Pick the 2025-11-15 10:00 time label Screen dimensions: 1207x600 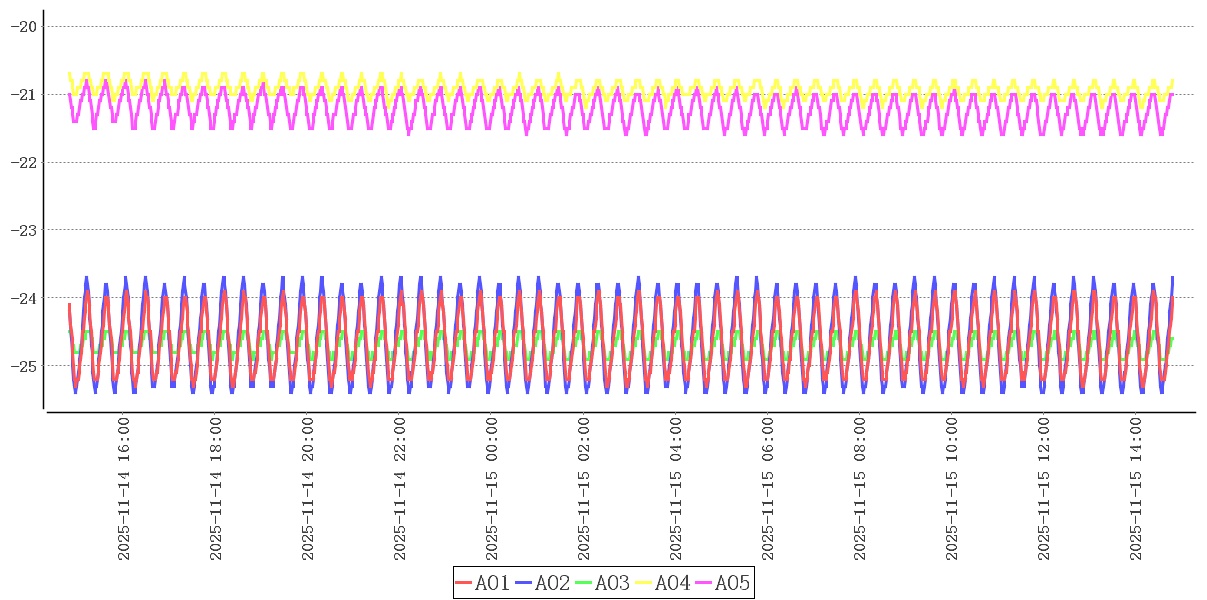(x=952, y=490)
